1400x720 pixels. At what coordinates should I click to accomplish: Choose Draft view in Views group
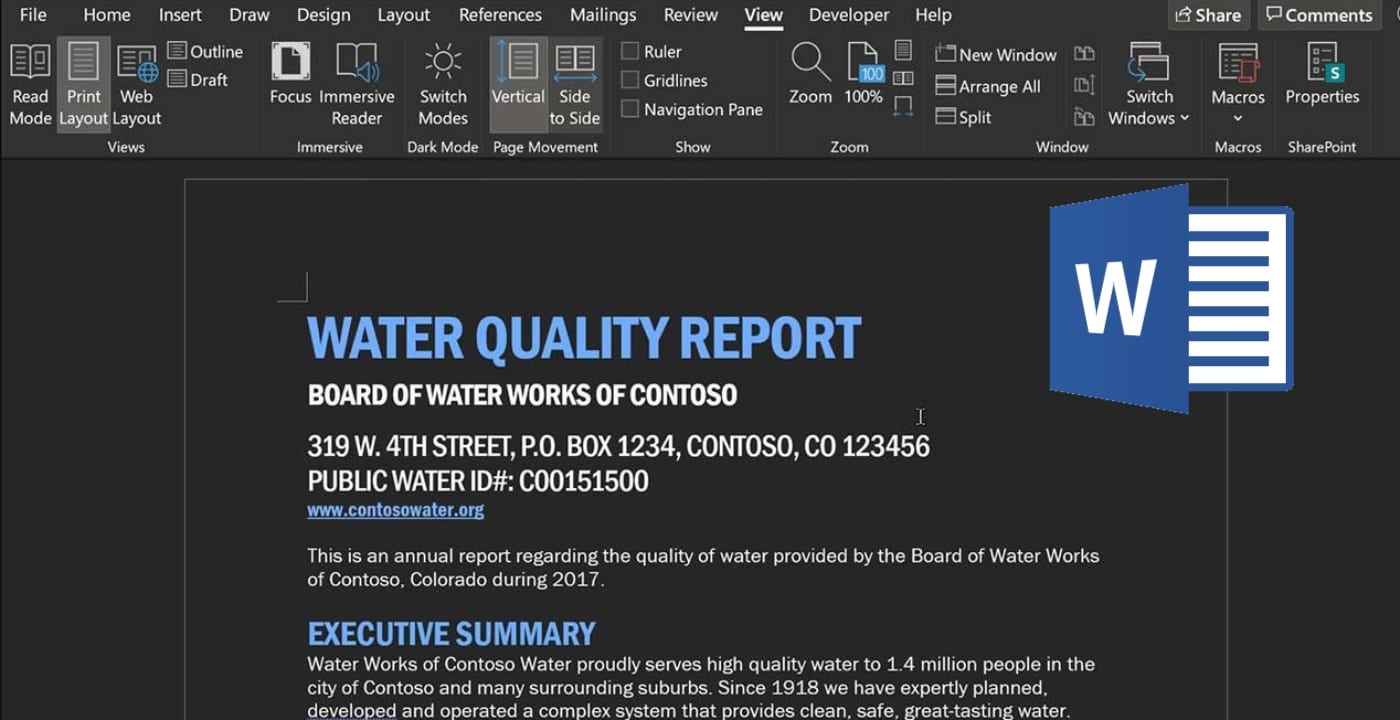(x=198, y=80)
